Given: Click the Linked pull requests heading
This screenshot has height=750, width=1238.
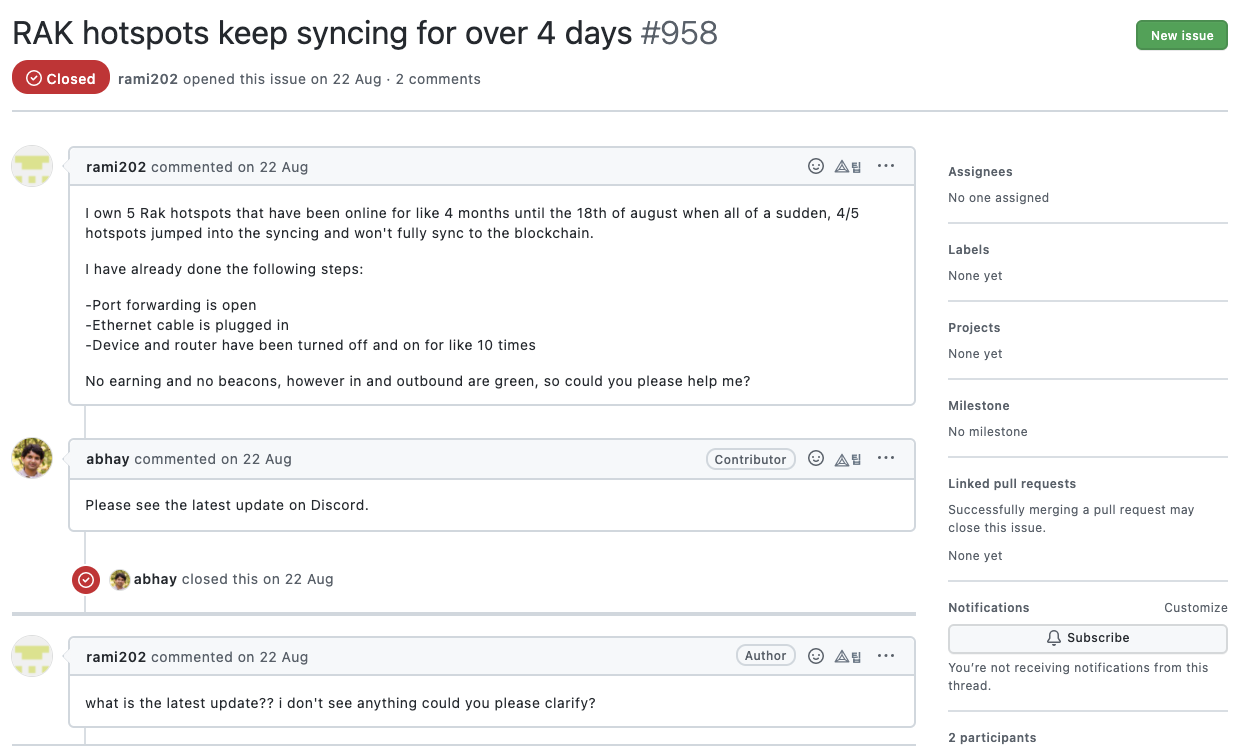Looking at the screenshot, I should click(x=1012, y=484).
